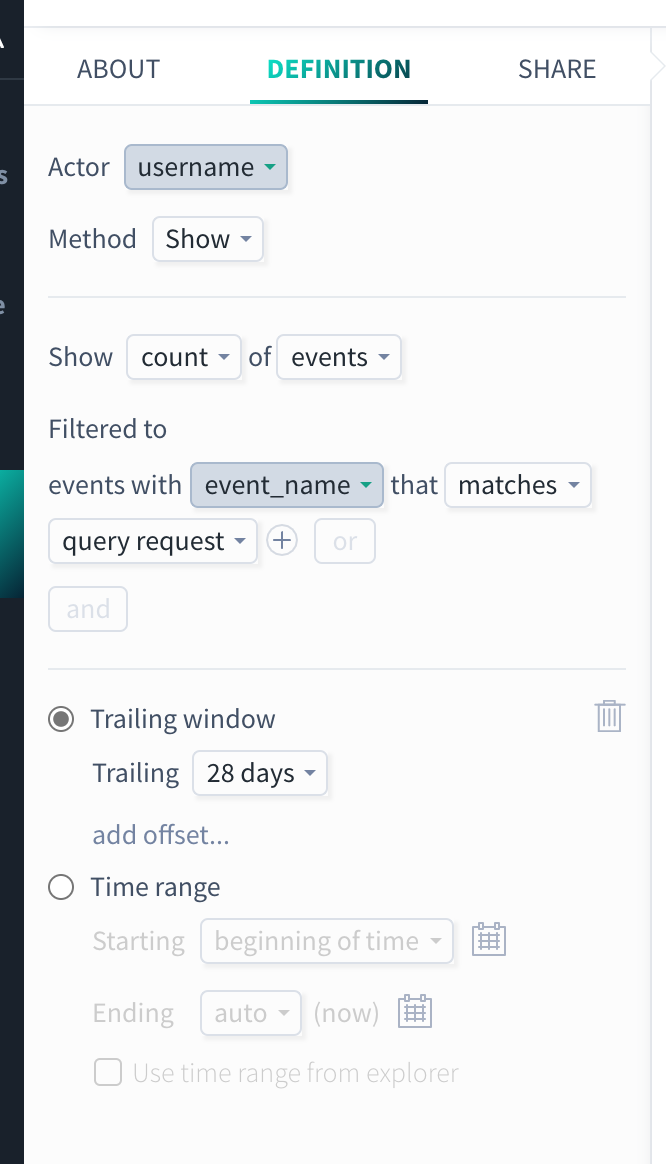
Task: Select the Time range radio button
Action: (61, 887)
